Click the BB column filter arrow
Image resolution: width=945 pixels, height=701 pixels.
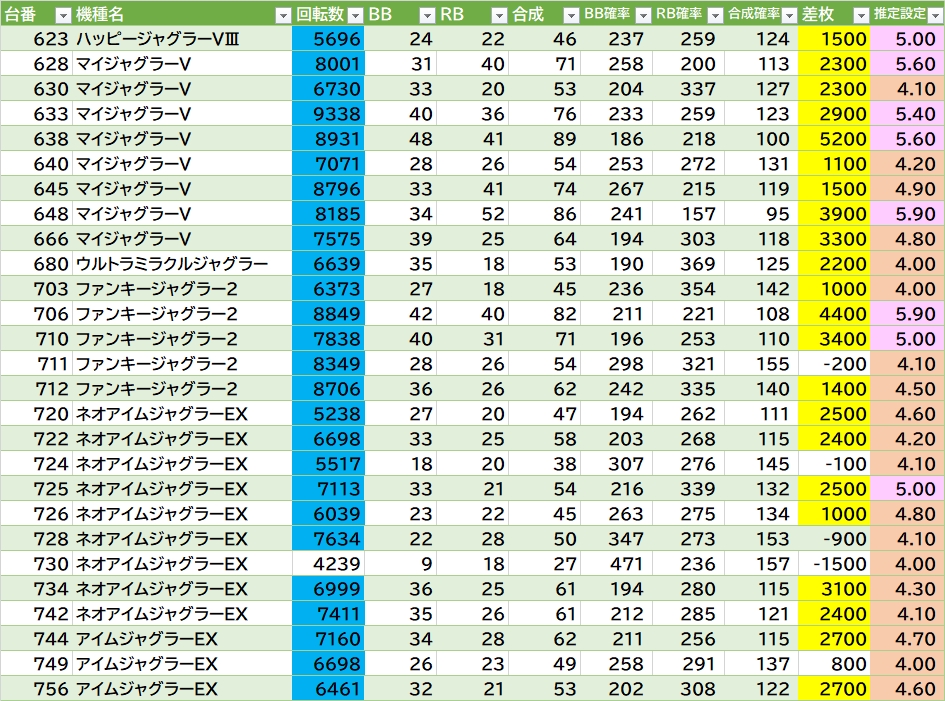426,14
